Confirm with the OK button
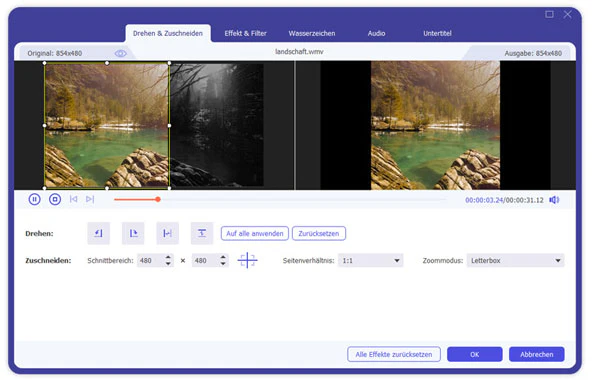Viewport: 600px width, 380px height. 474,354
